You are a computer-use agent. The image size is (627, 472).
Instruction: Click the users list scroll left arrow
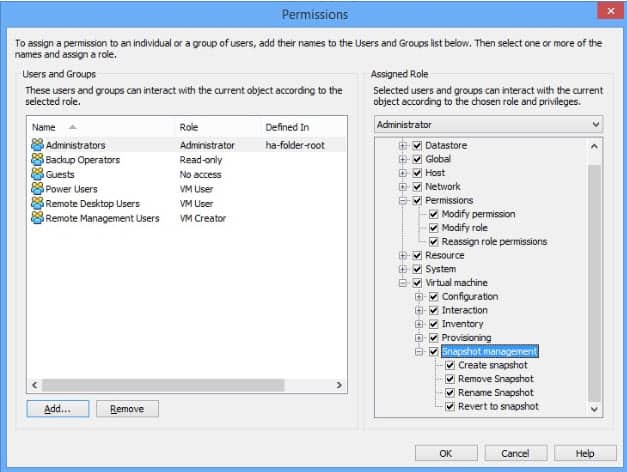click(35, 385)
